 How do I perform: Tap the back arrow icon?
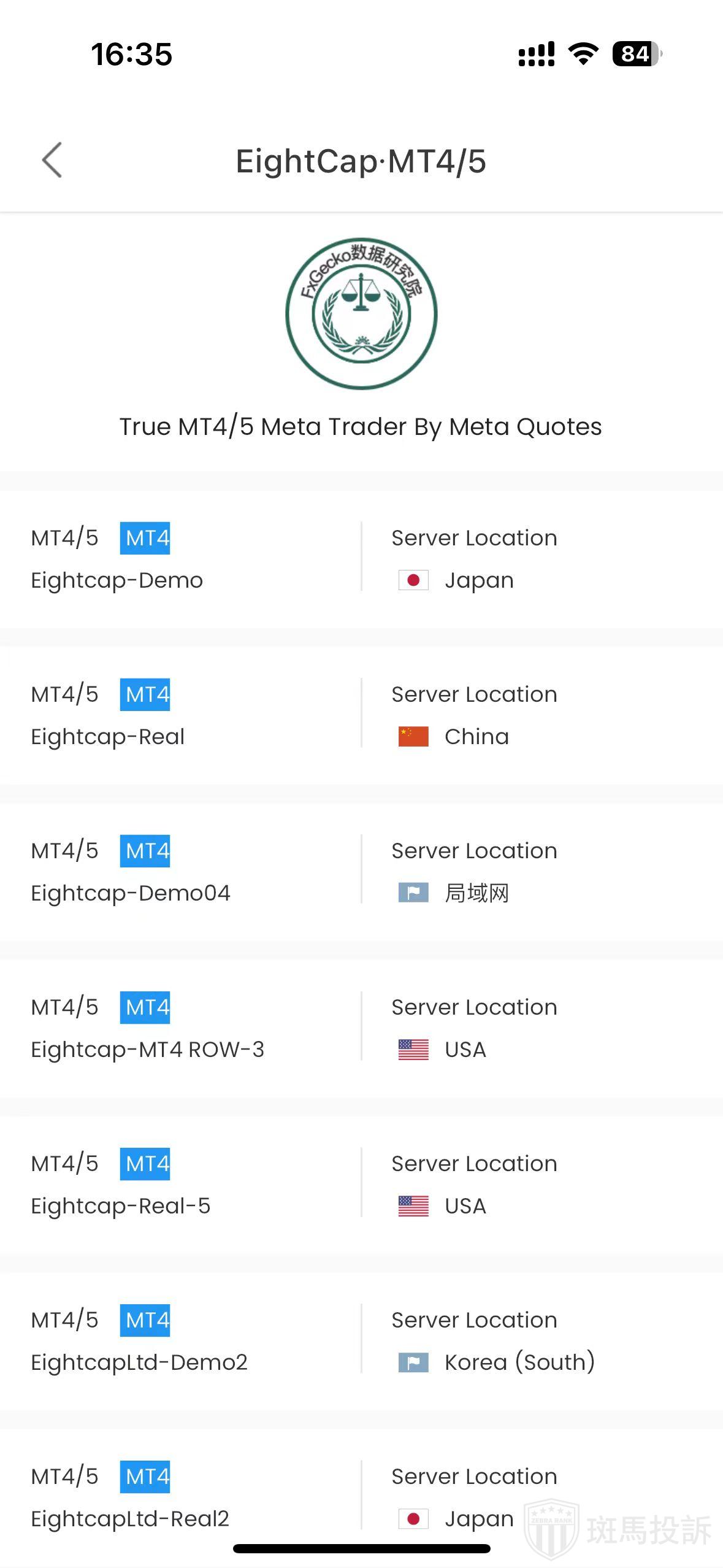52,160
